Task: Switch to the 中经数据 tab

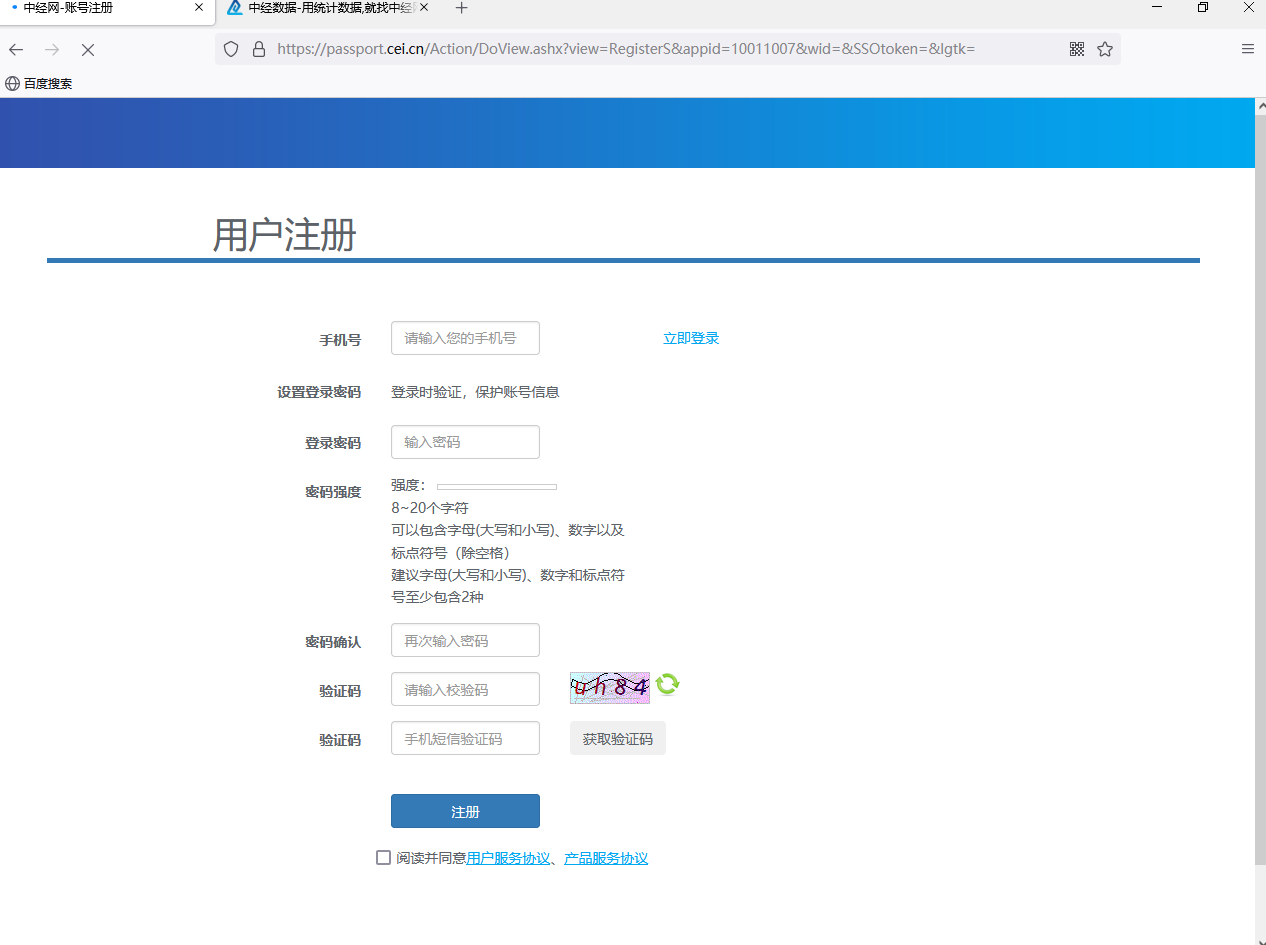Action: click(x=330, y=8)
